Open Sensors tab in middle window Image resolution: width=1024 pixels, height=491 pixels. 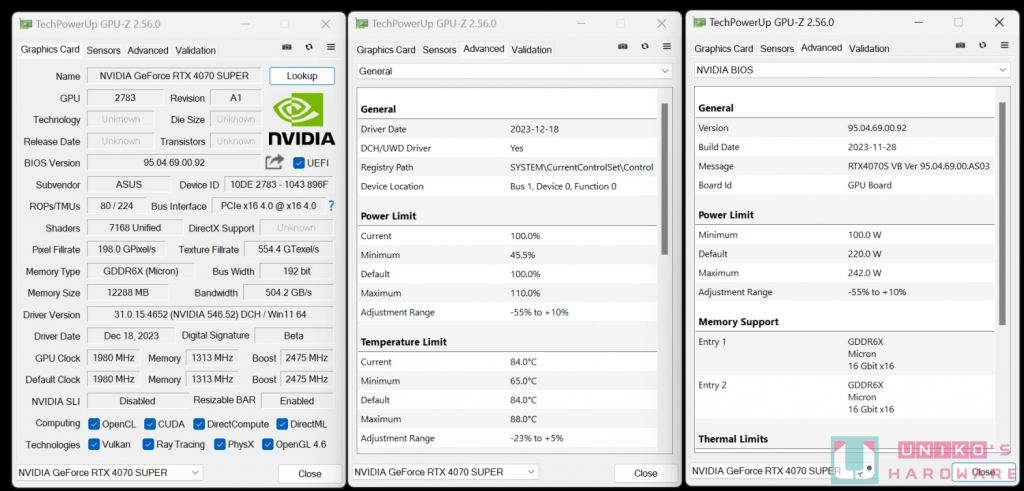(439, 50)
